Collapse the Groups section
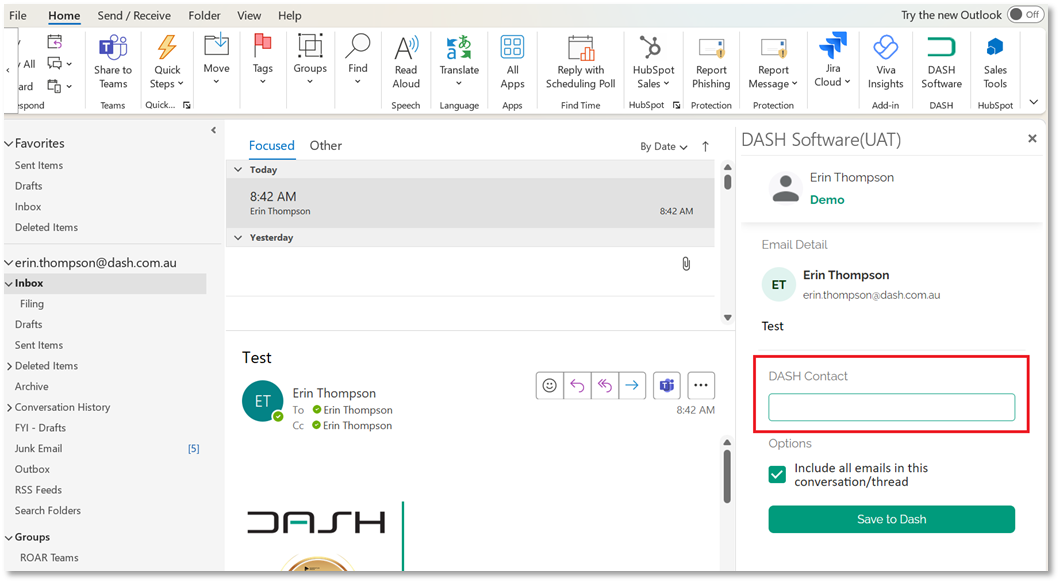 point(9,537)
